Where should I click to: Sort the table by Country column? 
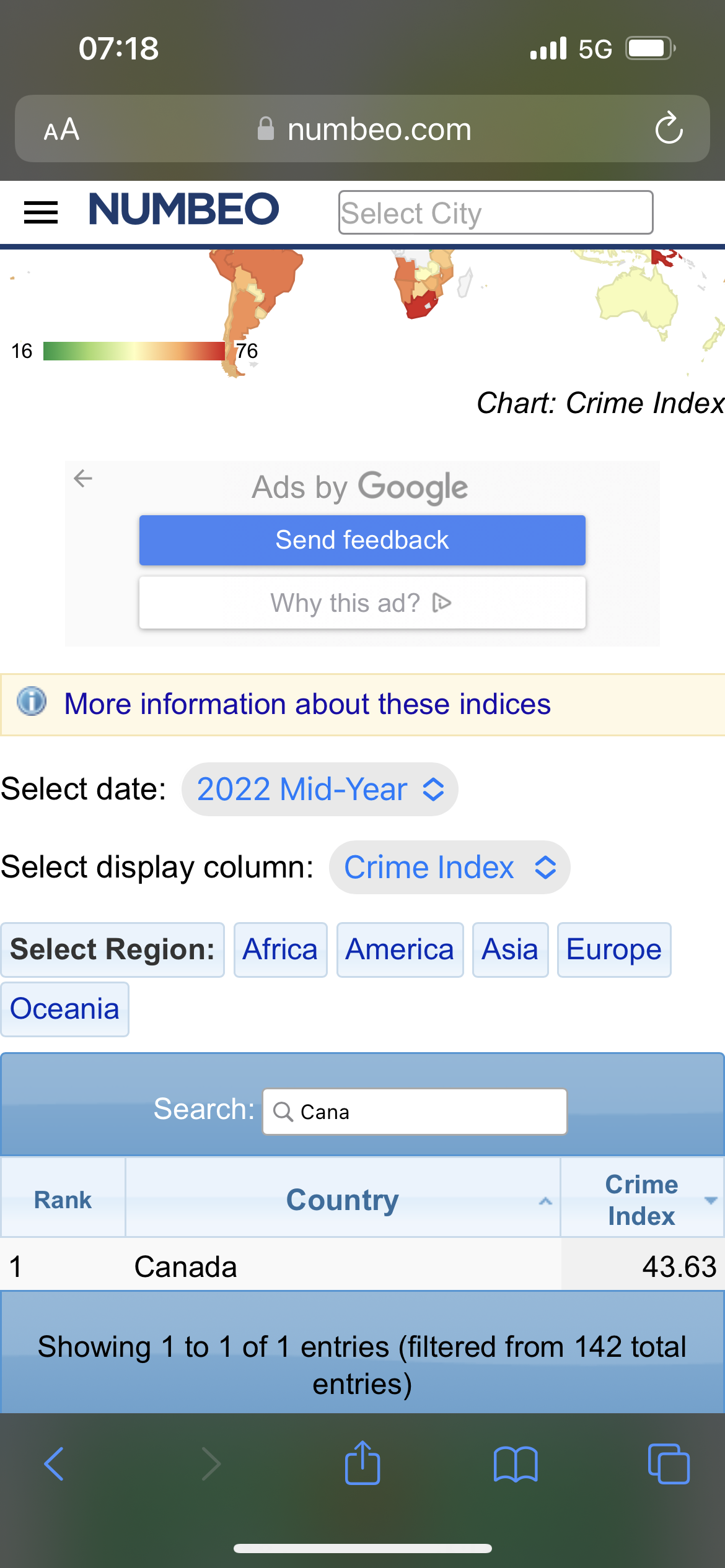coord(343,1200)
